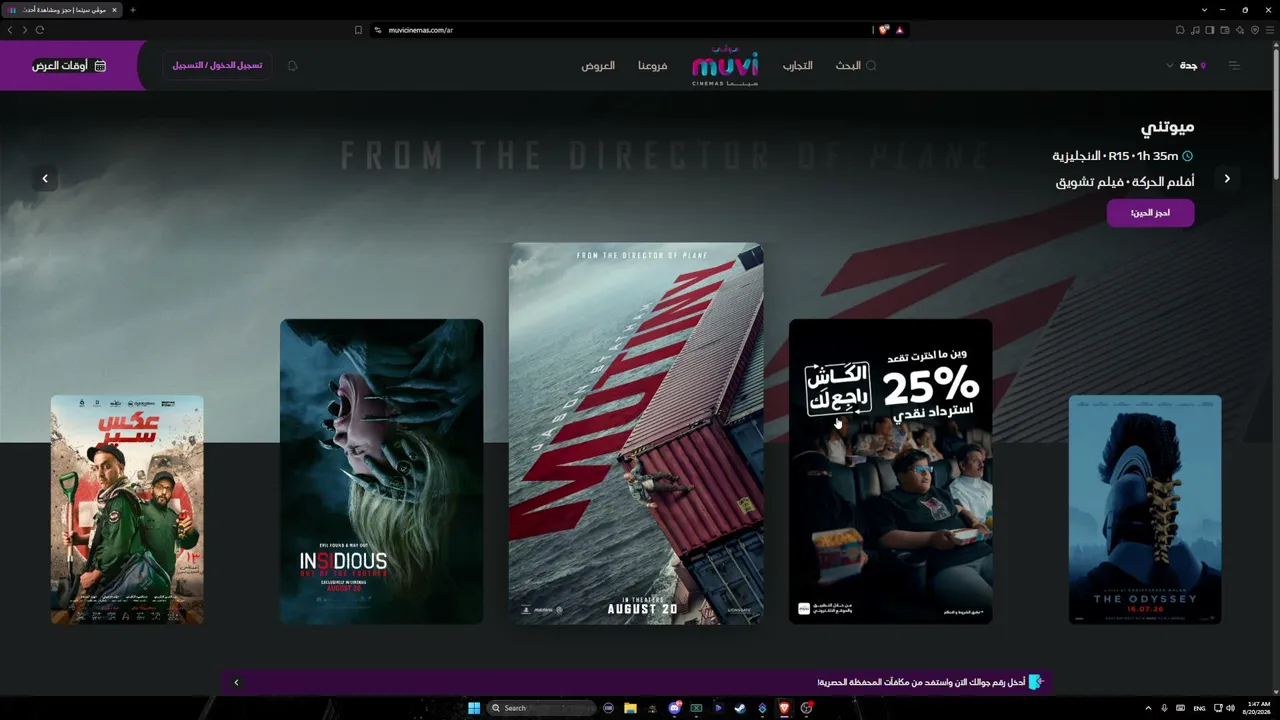This screenshot has width=1280, height=720.
Task: Click the تسجيل الدخول / التسجيل login button
Action: [x=217, y=66]
